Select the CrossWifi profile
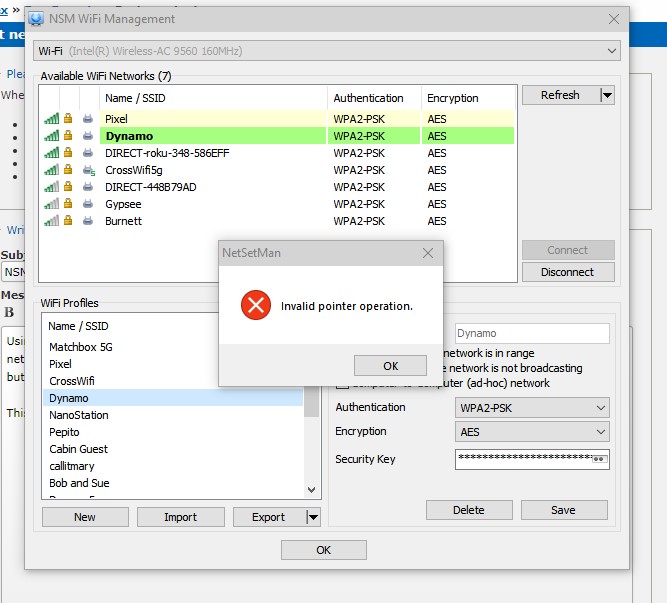 (x=173, y=381)
